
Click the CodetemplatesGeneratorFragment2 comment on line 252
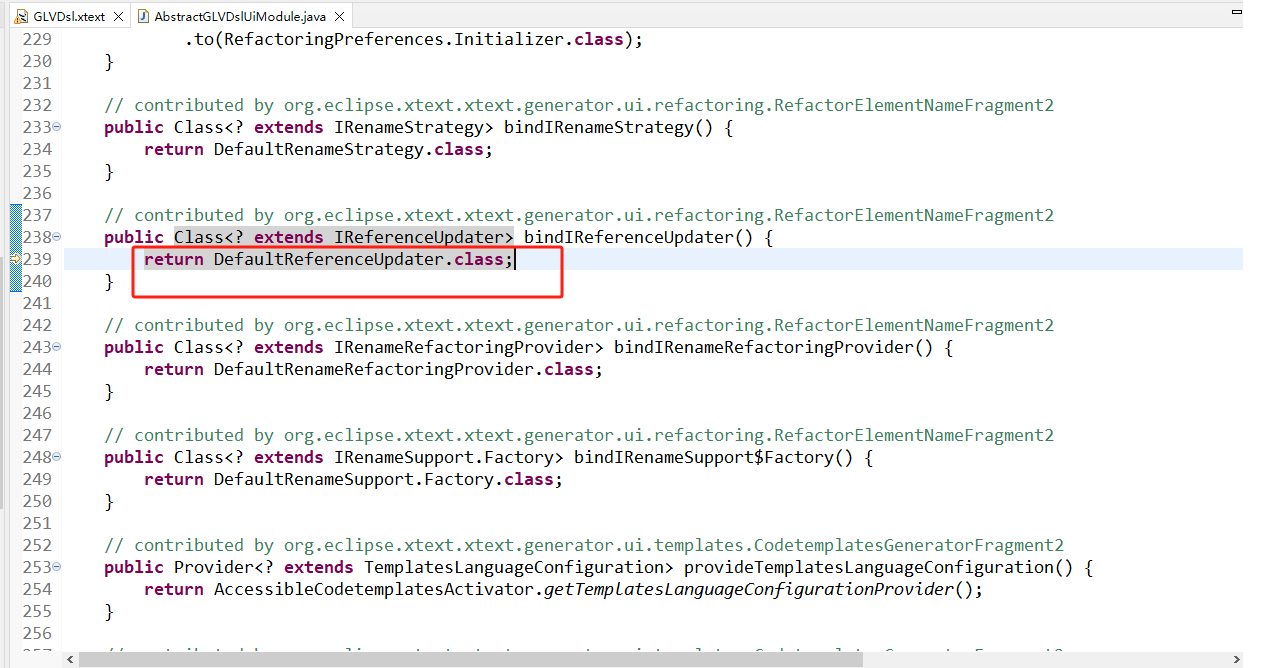coord(584,545)
